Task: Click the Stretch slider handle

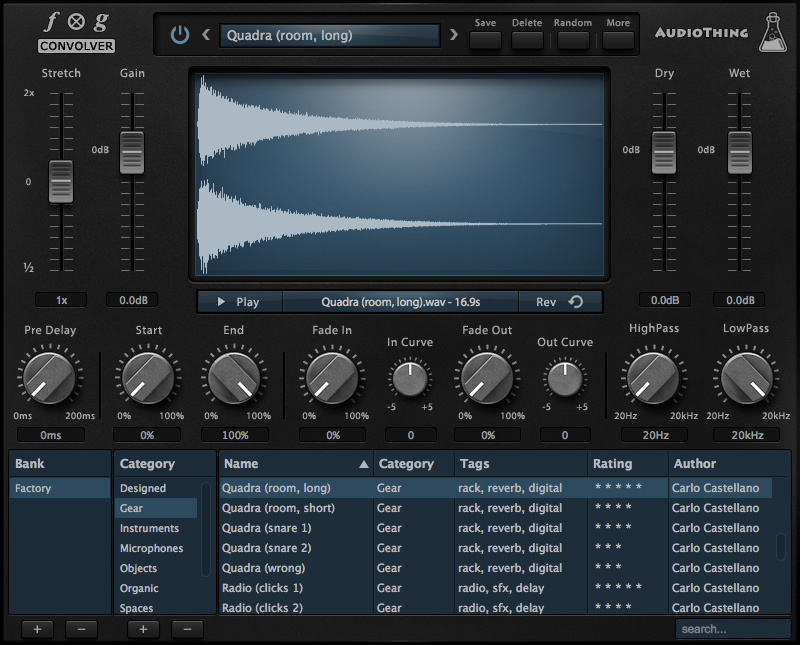Action: (x=61, y=182)
